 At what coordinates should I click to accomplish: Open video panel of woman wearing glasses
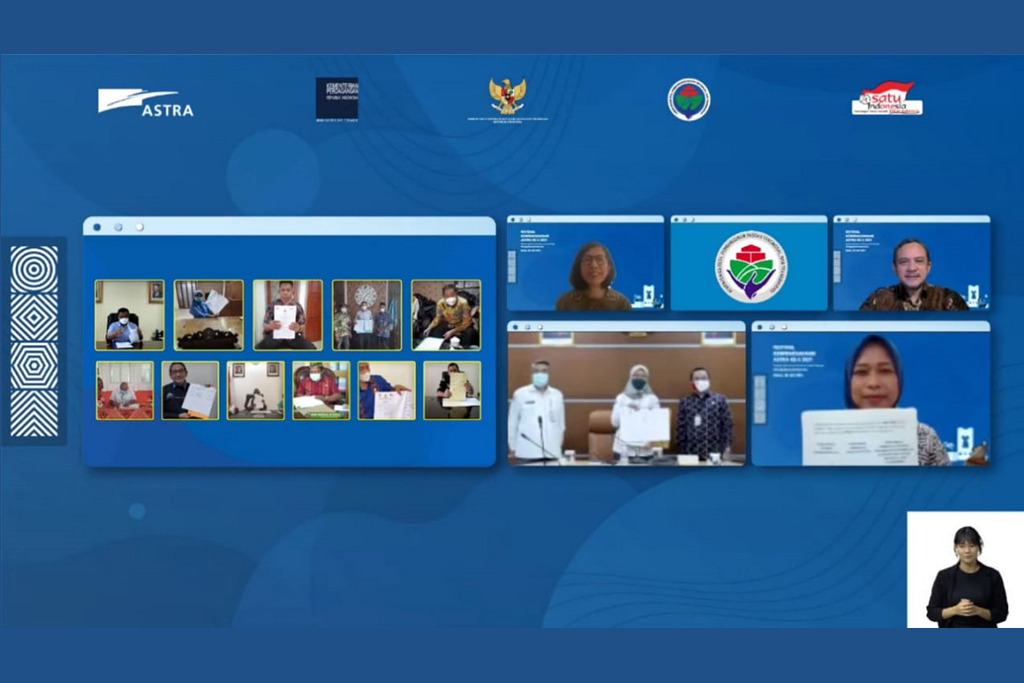pyautogui.click(x=586, y=263)
